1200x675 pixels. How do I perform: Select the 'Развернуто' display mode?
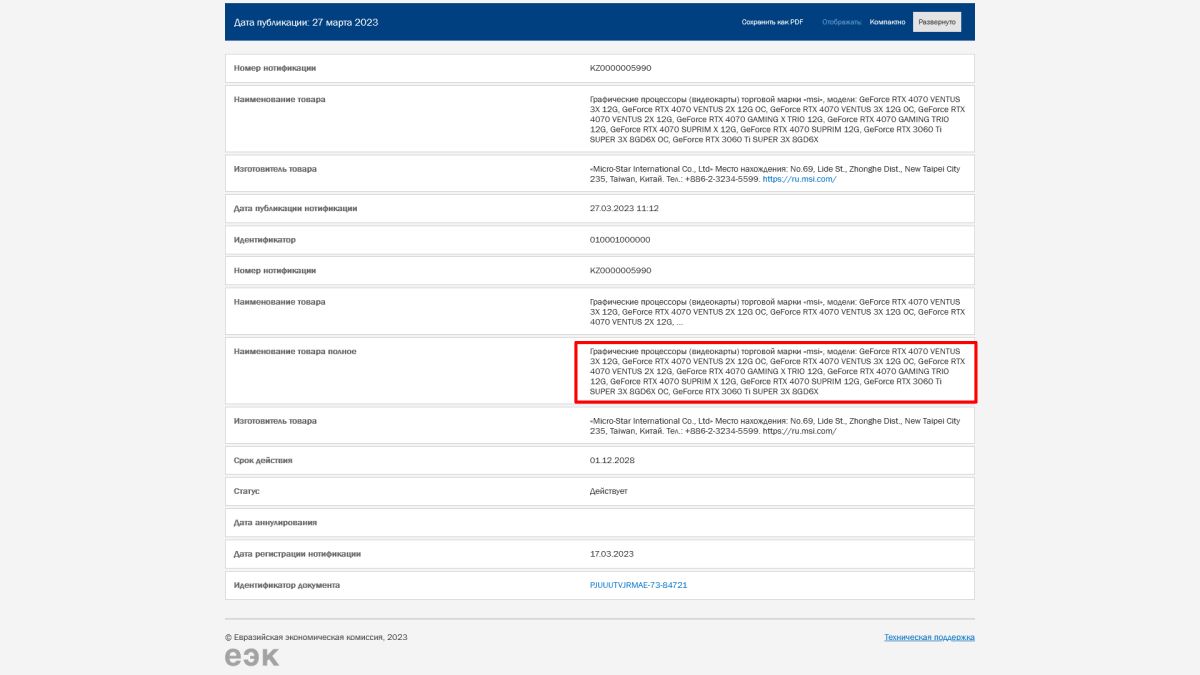point(937,22)
